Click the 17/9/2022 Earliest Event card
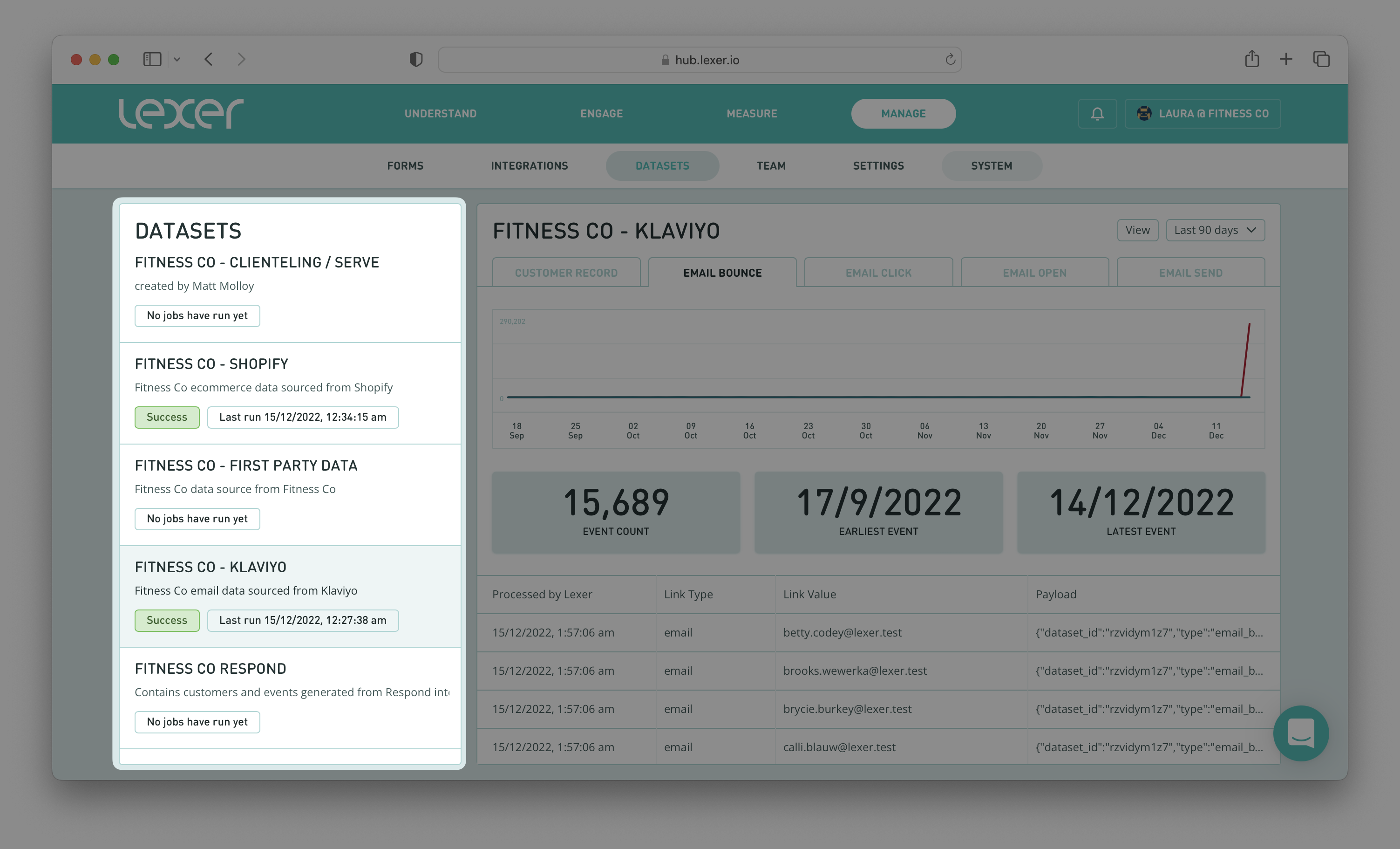 pos(878,512)
